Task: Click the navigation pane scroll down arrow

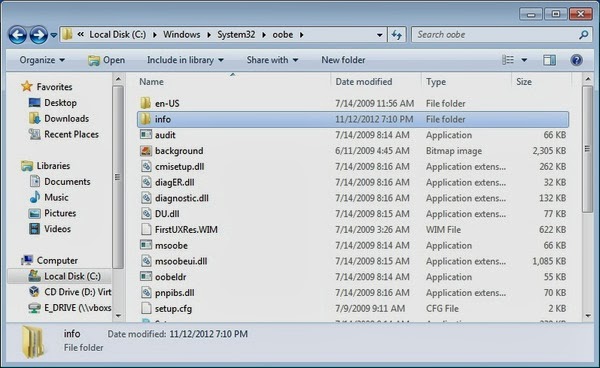Action: pyautogui.click(x=118, y=316)
